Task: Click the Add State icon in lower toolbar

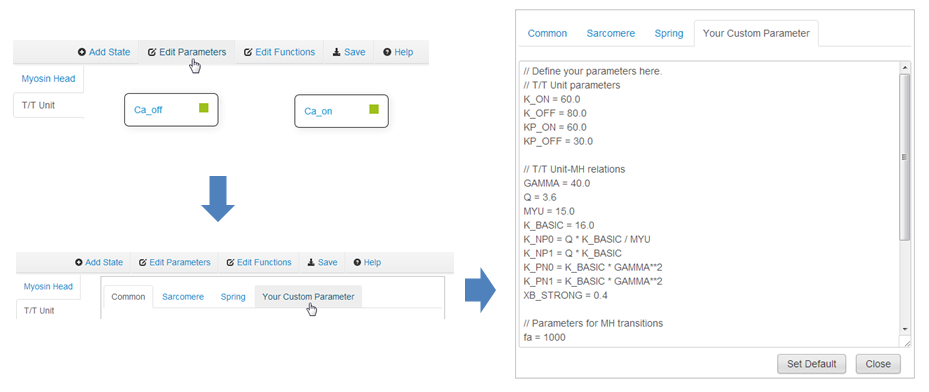Action: click(x=79, y=262)
